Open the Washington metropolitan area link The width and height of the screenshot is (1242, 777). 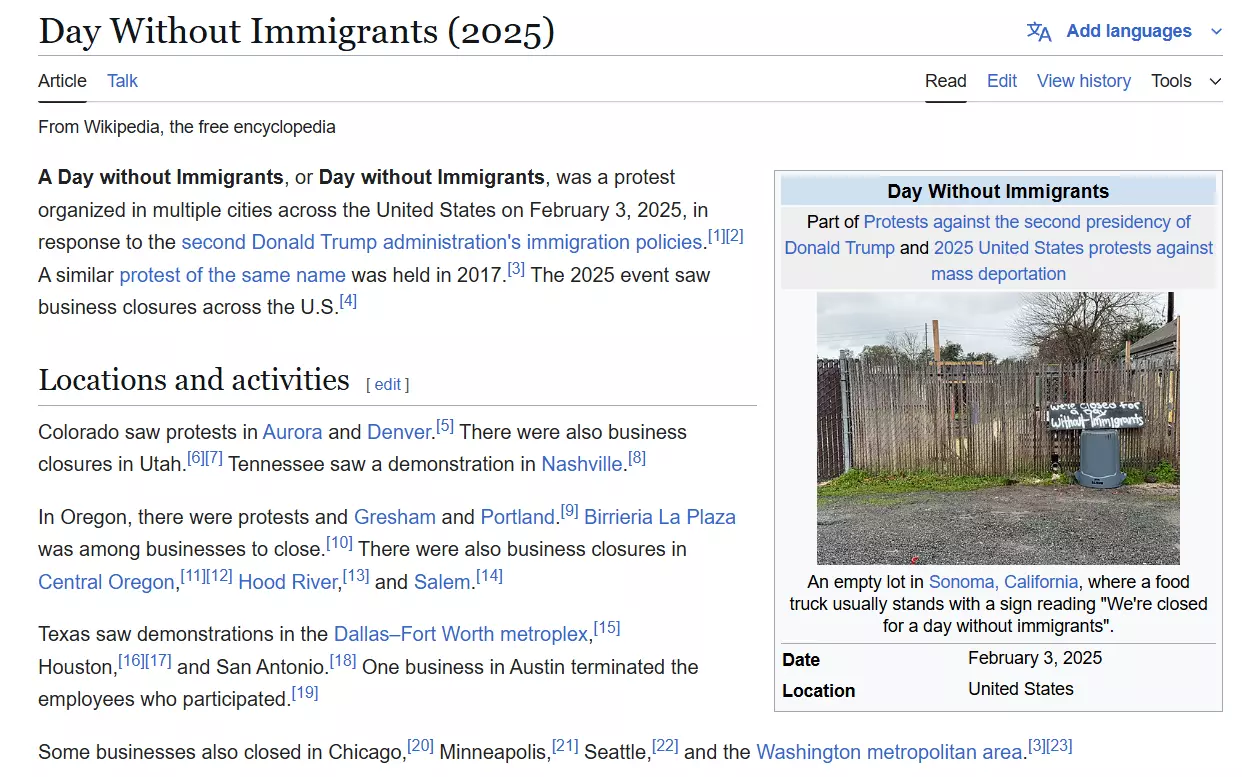[x=891, y=751]
